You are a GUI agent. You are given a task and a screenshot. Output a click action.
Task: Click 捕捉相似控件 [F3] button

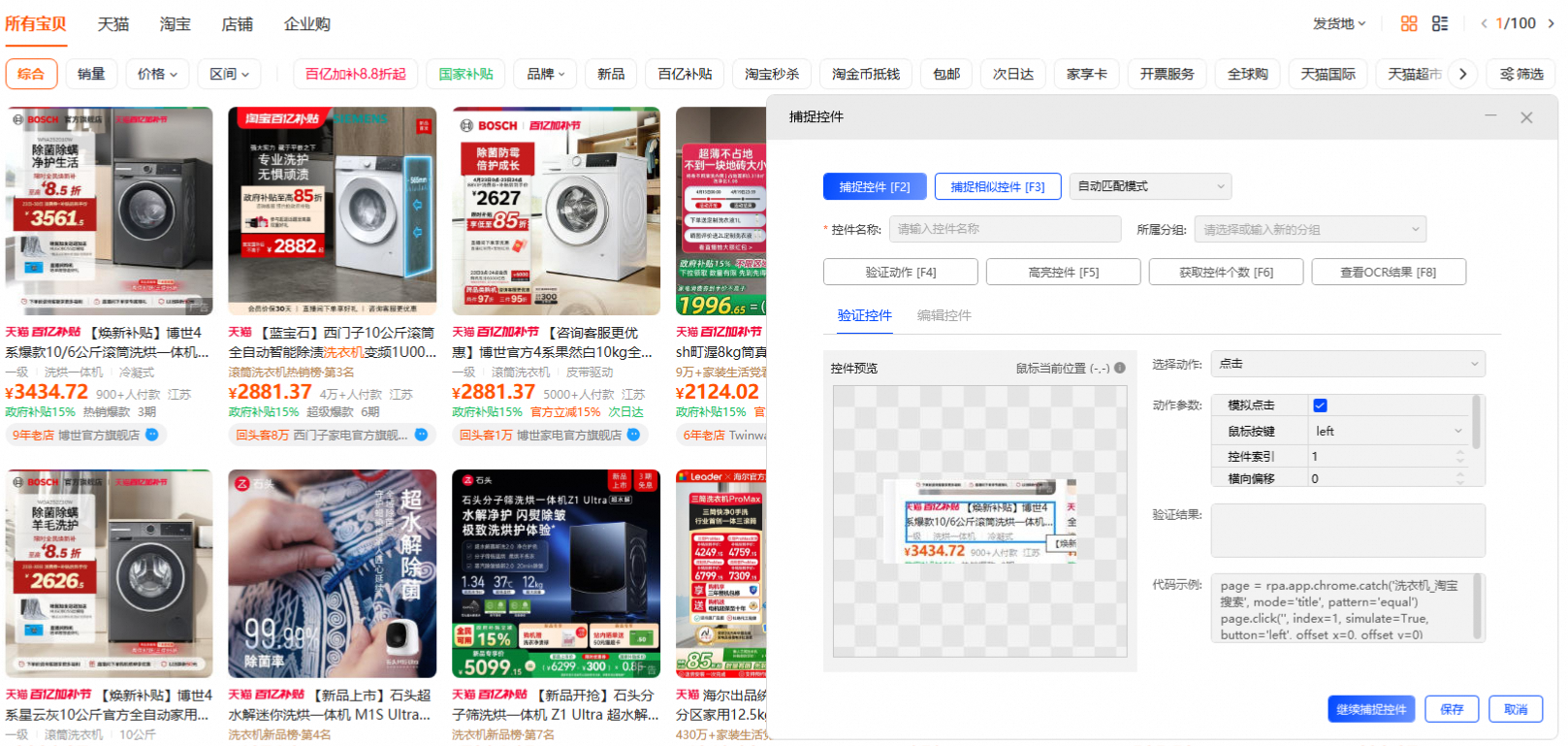pos(998,186)
